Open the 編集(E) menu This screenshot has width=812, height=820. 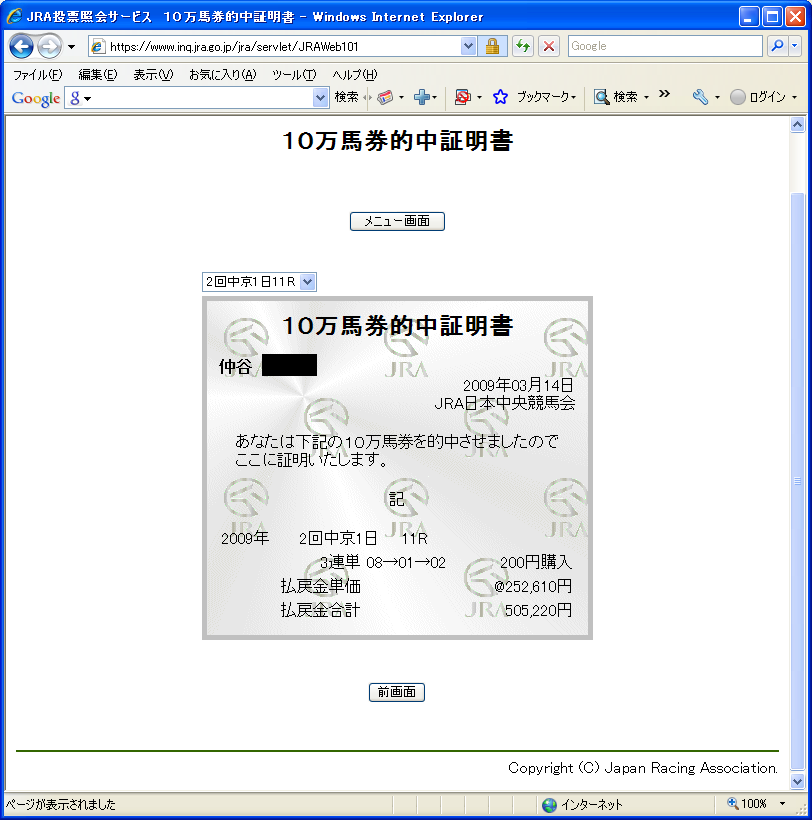click(98, 75)
